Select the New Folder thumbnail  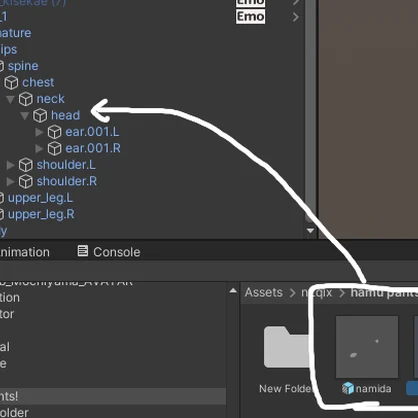pos(287,347)
